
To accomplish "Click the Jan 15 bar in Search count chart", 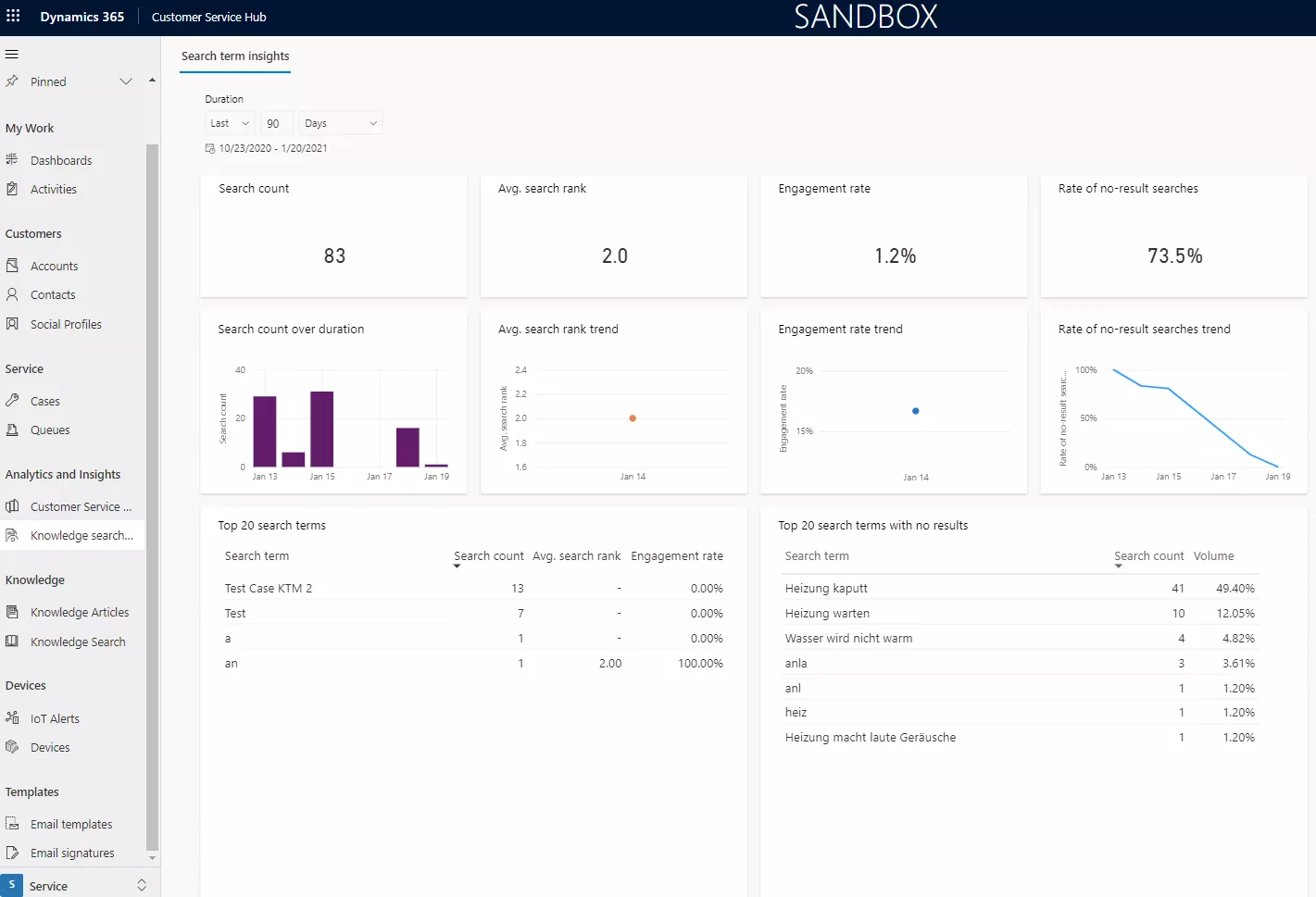I will point(321,429).
